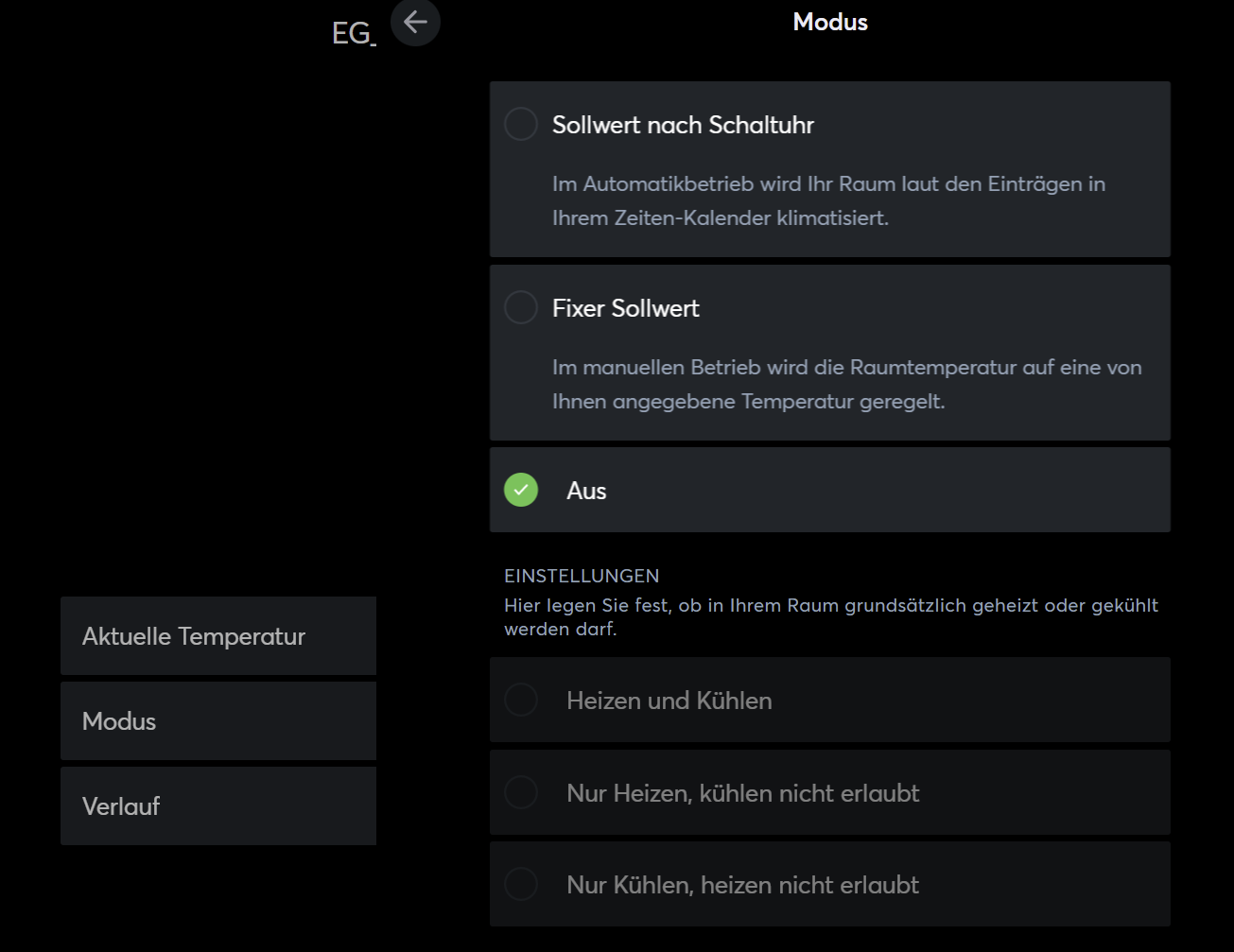The height and width of the screenshot is (952, 1234).
Task: Open the Modus item in left menu
Action: [x=218, y=721]
